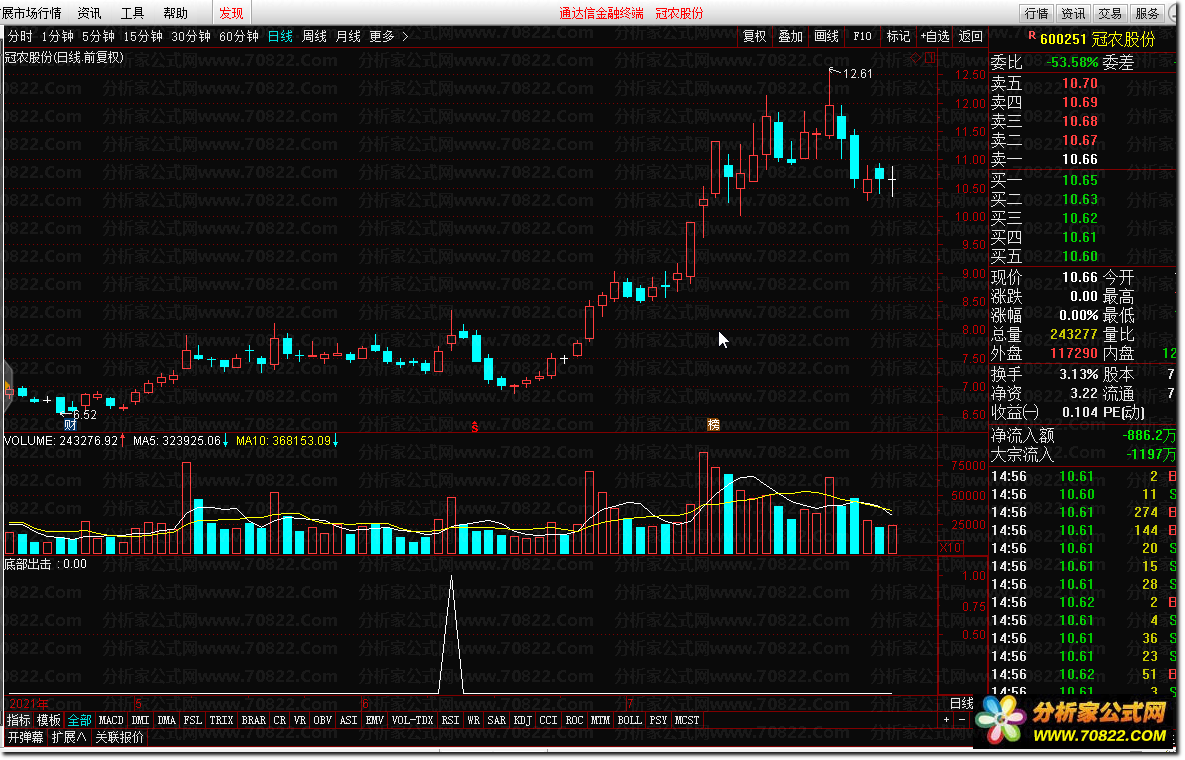1185x760 pixels.
Task: Click the small diamond icon at chart top-right
Action: pyautogui.click(x=916, y=57)
